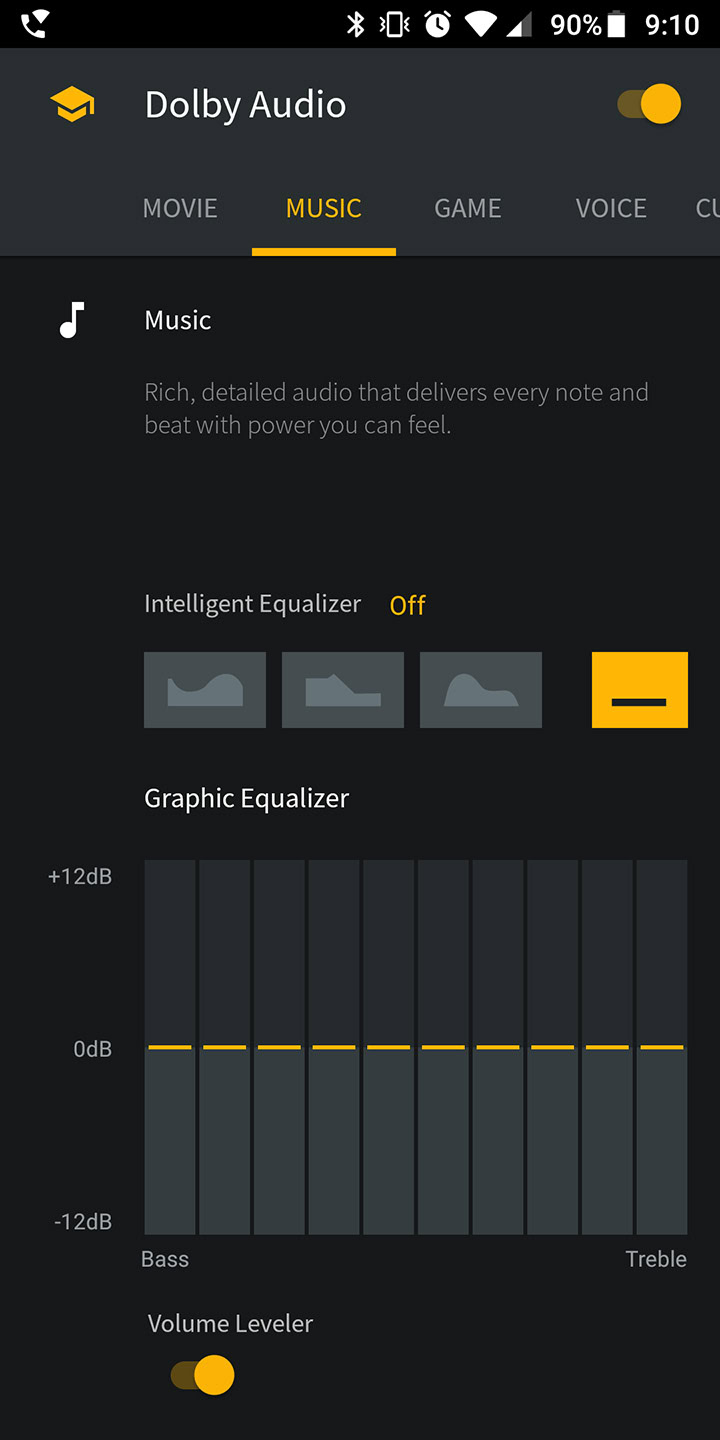Select the Music tab
This screenshot has width=720, height=1440.
[x=324, y=208]
